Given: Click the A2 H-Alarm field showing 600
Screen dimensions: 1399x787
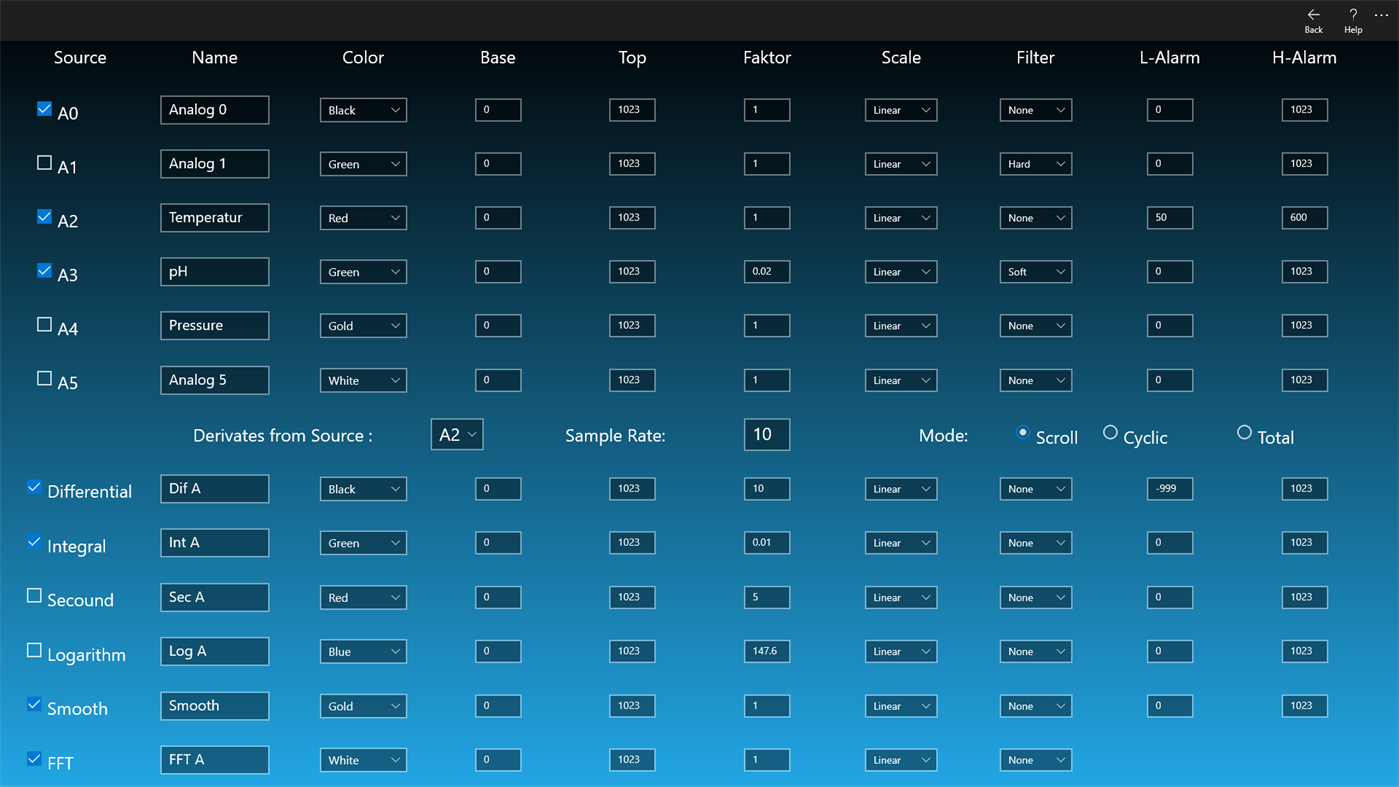Looking at the screenshot, I should [1305, 218].
